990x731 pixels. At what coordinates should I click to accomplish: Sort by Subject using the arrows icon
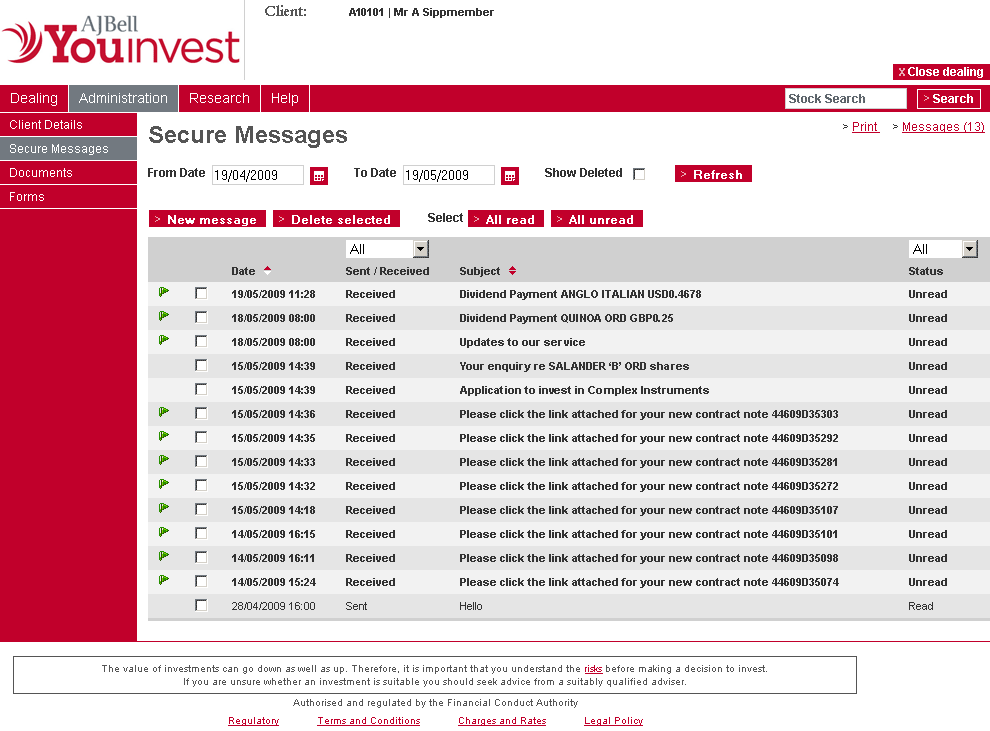pos(512,271)
